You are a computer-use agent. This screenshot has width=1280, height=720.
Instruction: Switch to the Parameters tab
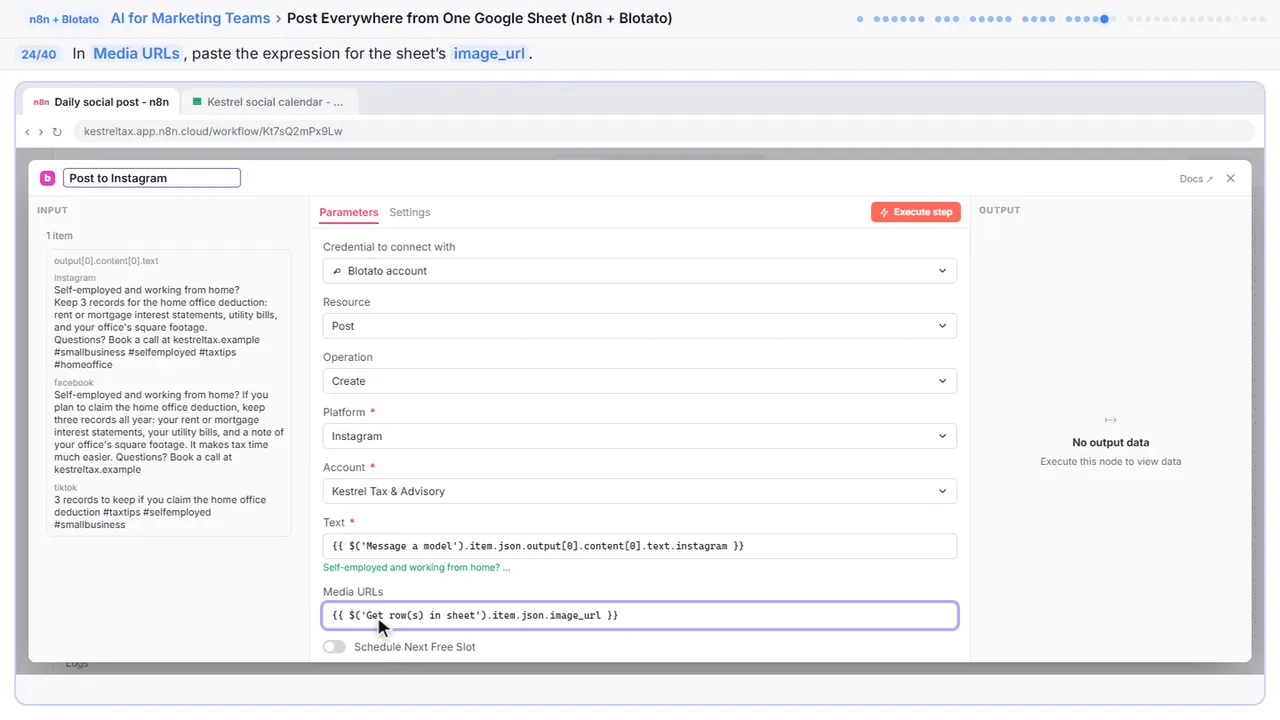[349, 212]
